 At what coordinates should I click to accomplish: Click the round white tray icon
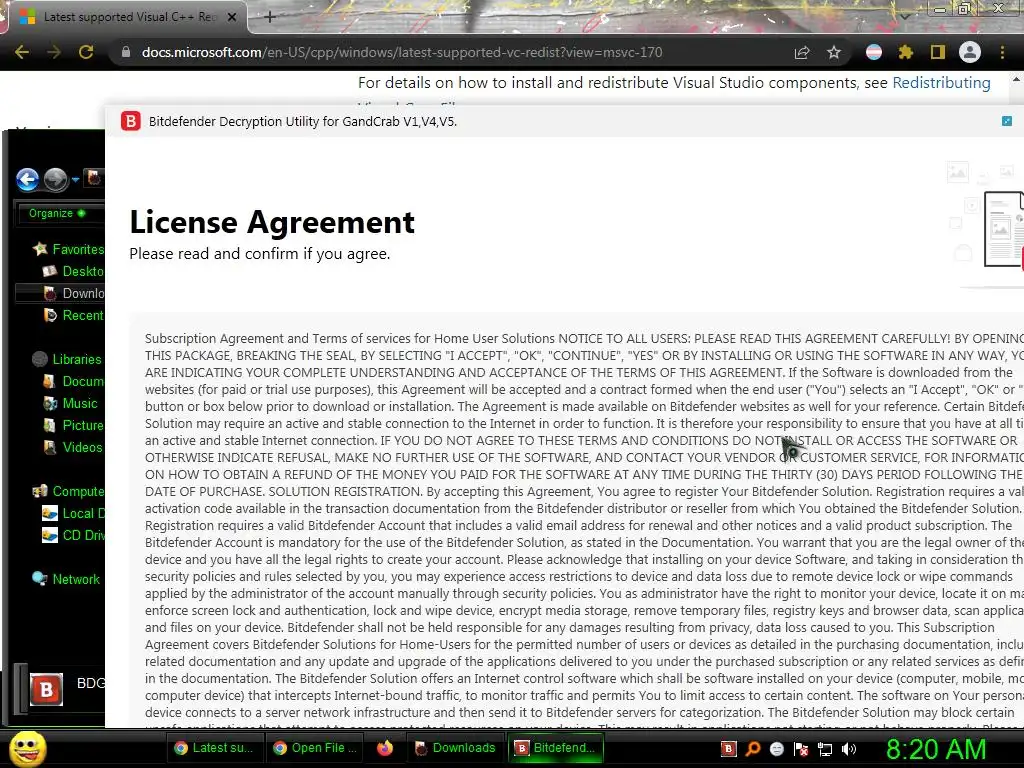(776, 749)
